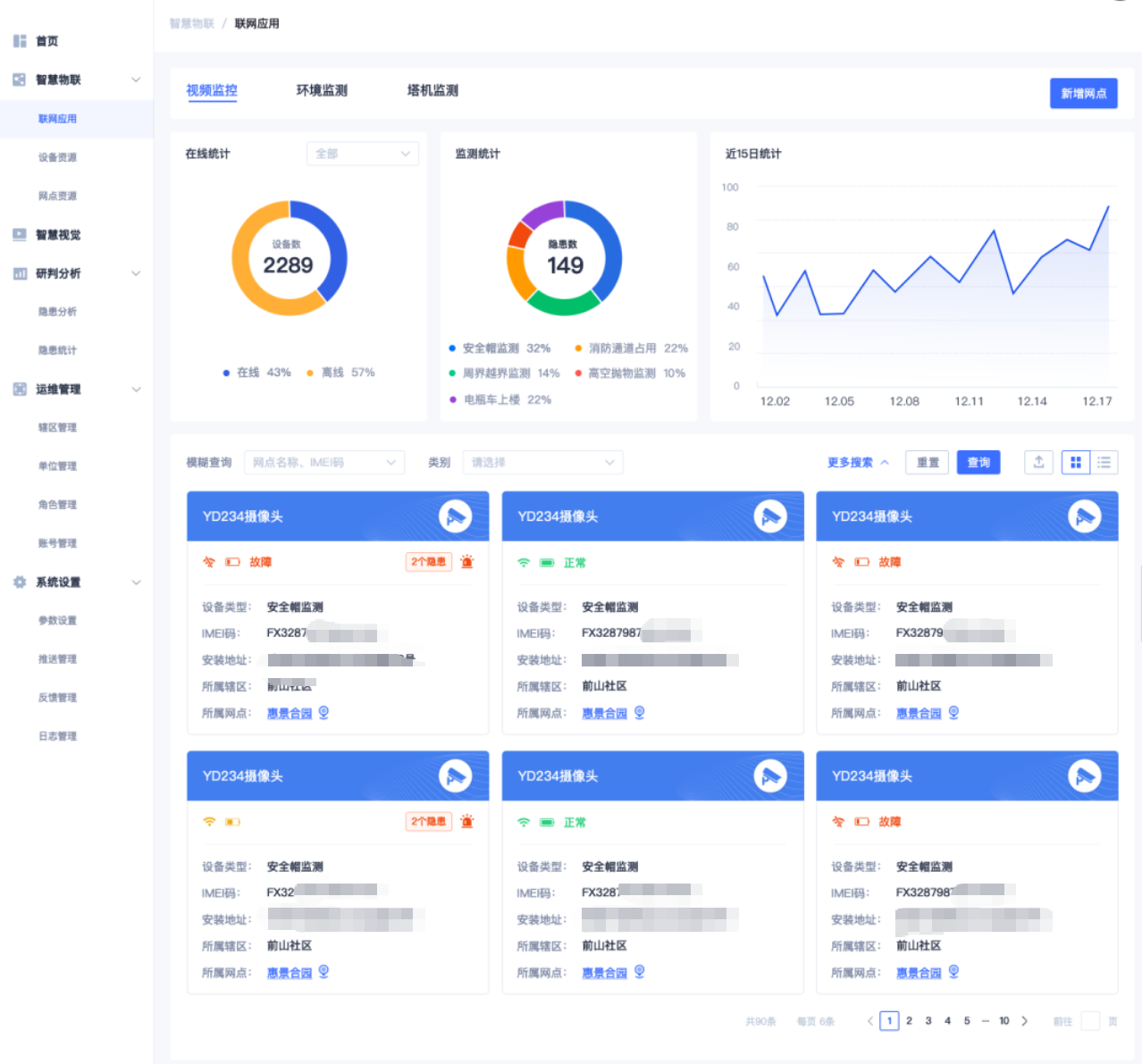The height and width of the screenshot is (1064, 1142).
Task: Click the 首页 home icon in sidebar
Action: coord(20,41)
